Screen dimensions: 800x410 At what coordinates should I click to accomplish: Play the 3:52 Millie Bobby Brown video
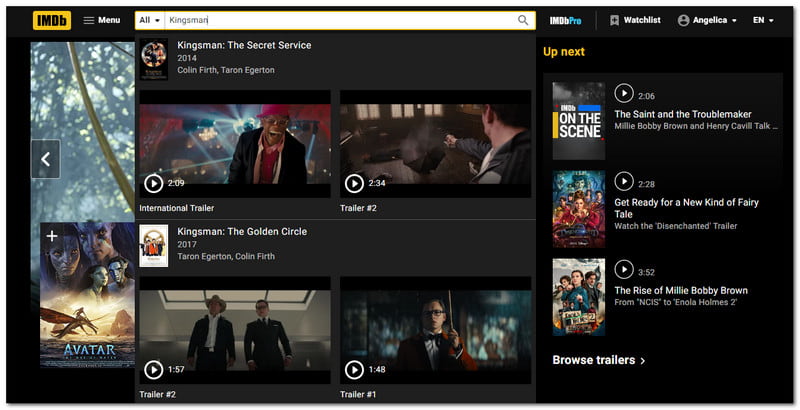(623, 270)
